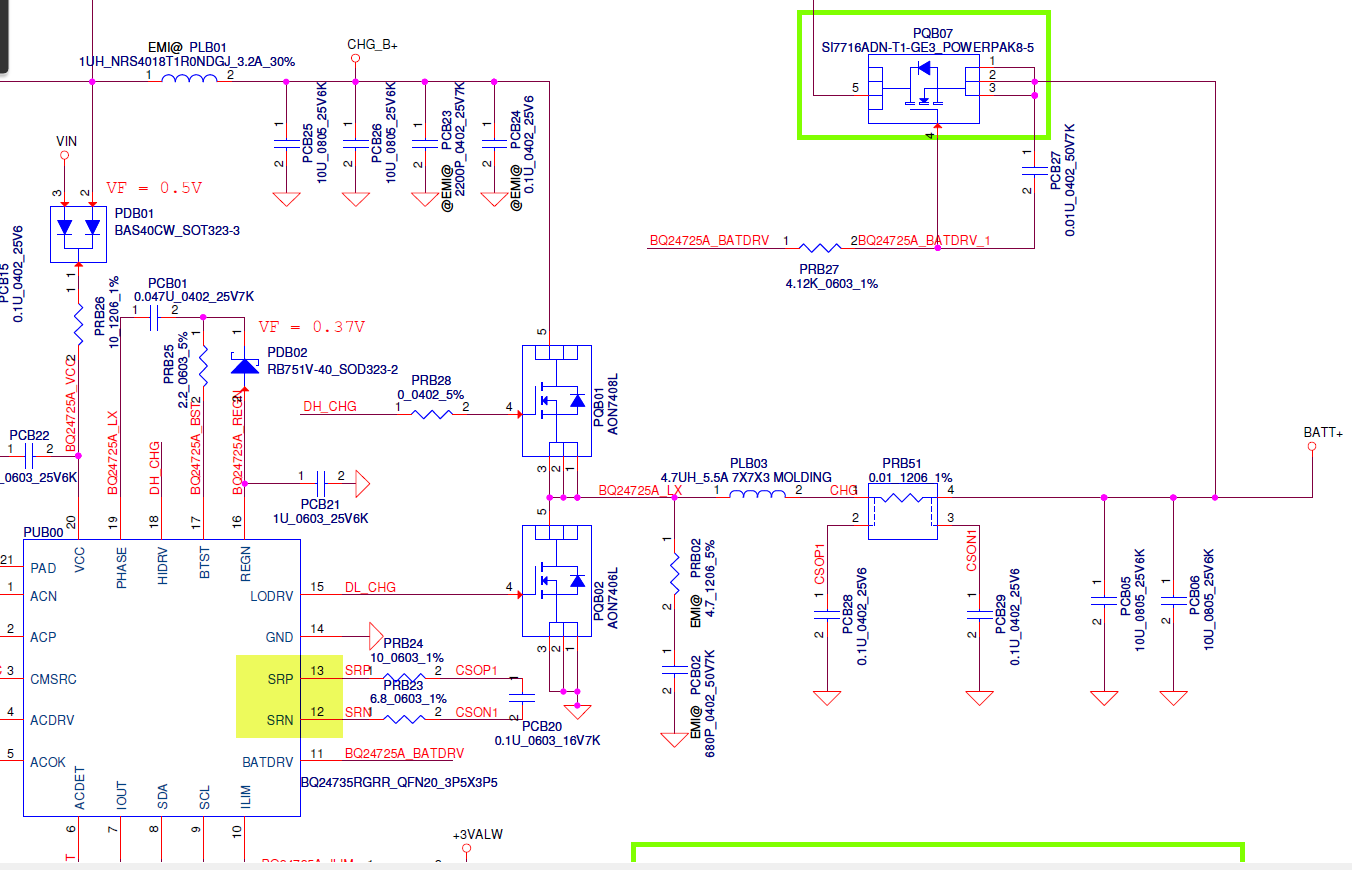Click the PCB21 capacitor symbol
Image resolution: width=1352 pixels, height=870 pixels.
pyautogui.click(x=321, y=484)
